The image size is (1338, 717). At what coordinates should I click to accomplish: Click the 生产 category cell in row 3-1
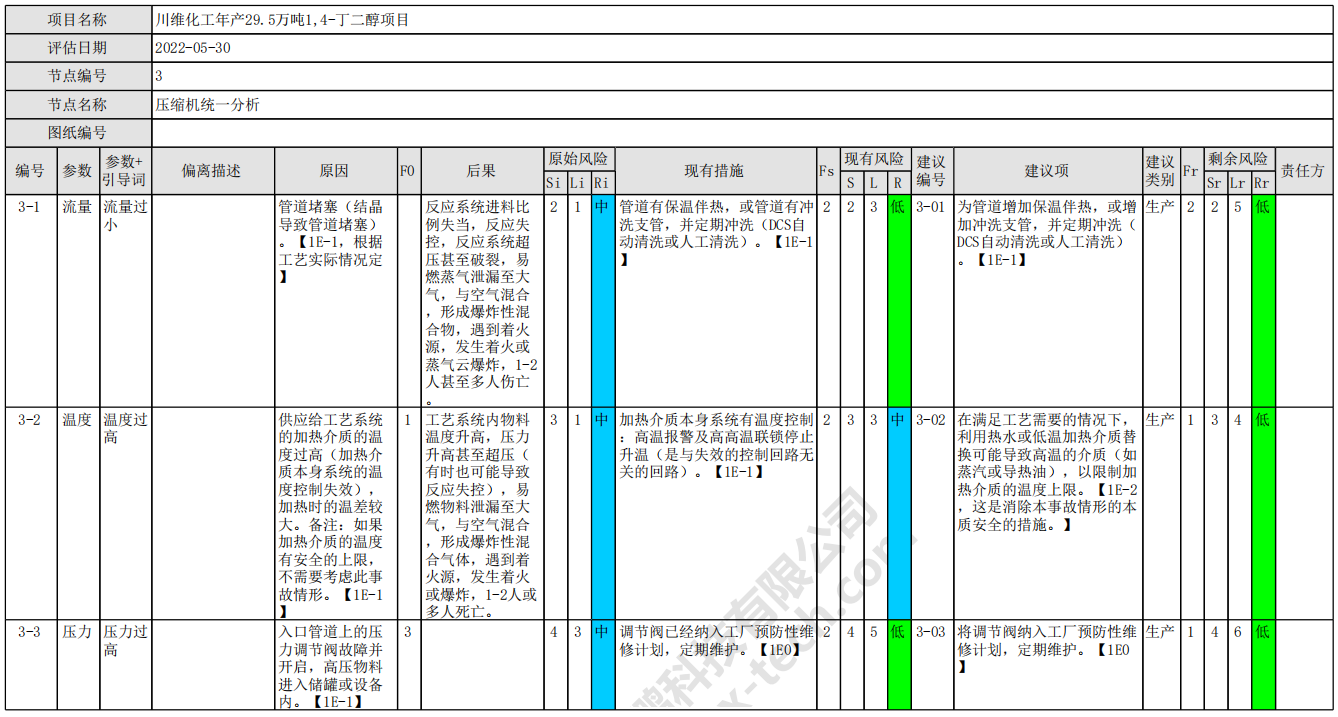point(1160,301)
